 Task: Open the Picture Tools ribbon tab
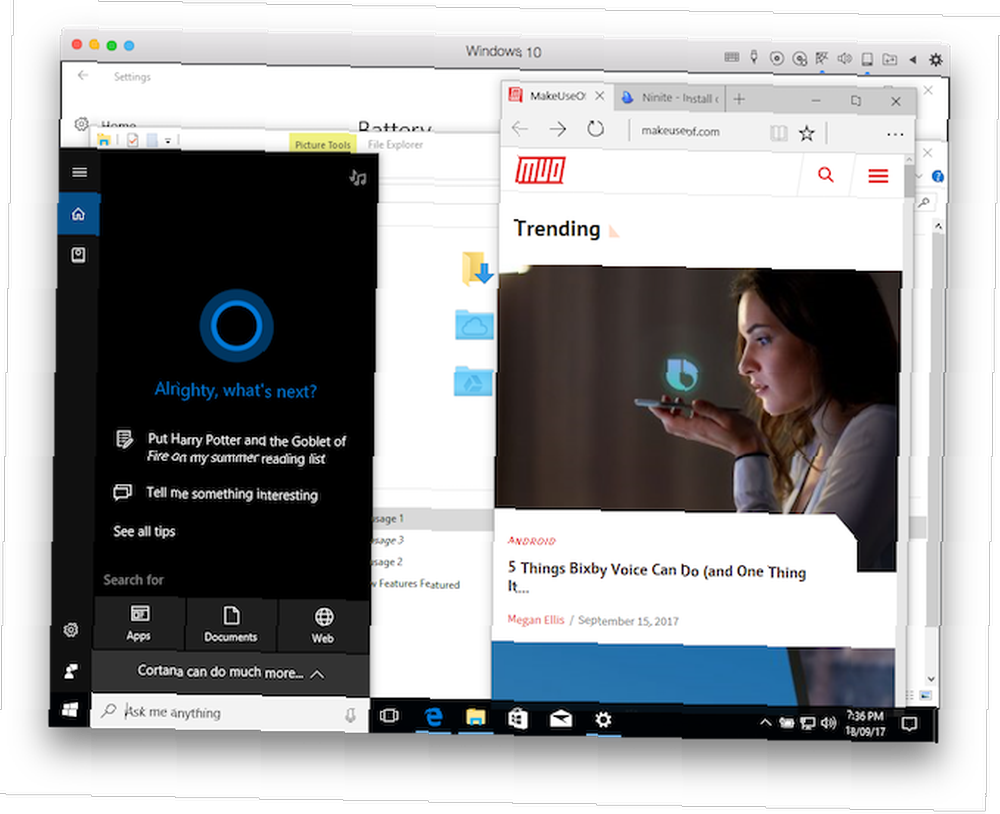click(323, 144)
